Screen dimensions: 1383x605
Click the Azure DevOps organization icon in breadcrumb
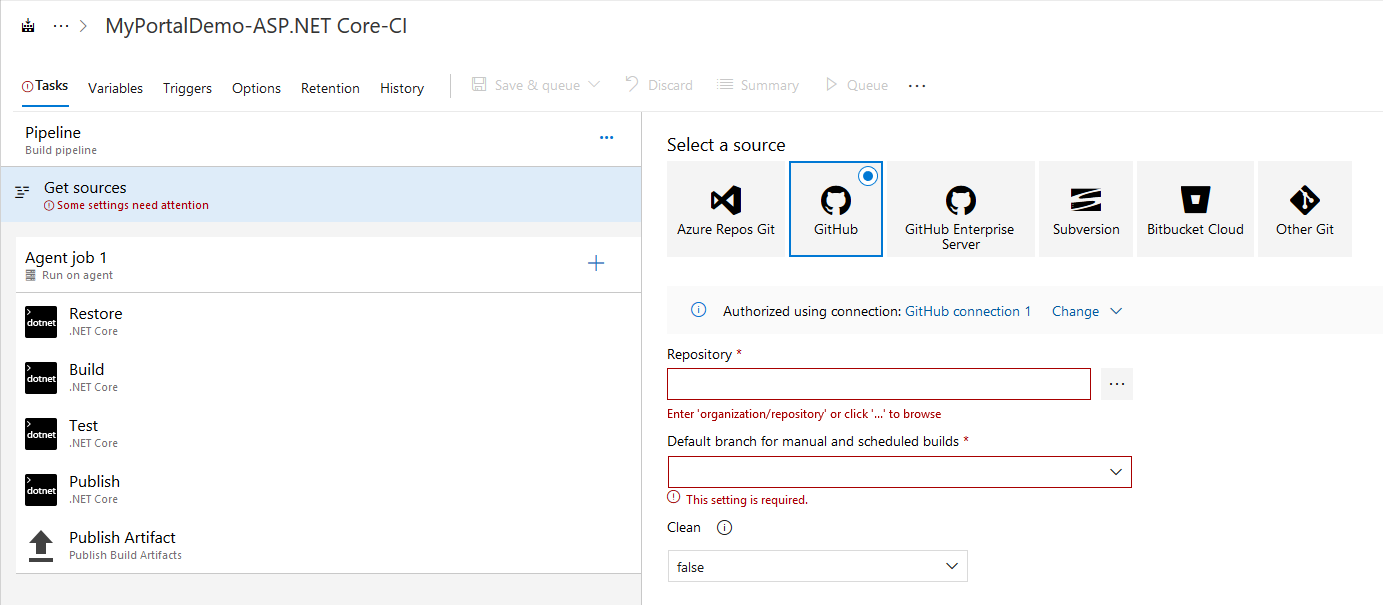click(x=28, y=27)
